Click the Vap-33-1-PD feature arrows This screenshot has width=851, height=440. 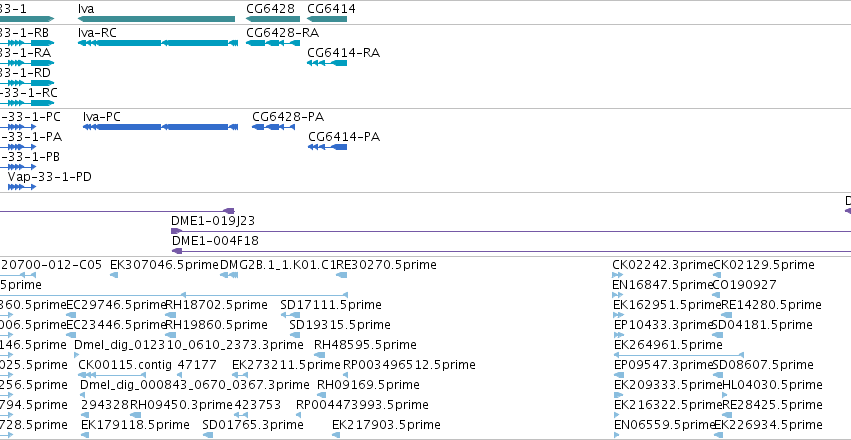(22, 187)
